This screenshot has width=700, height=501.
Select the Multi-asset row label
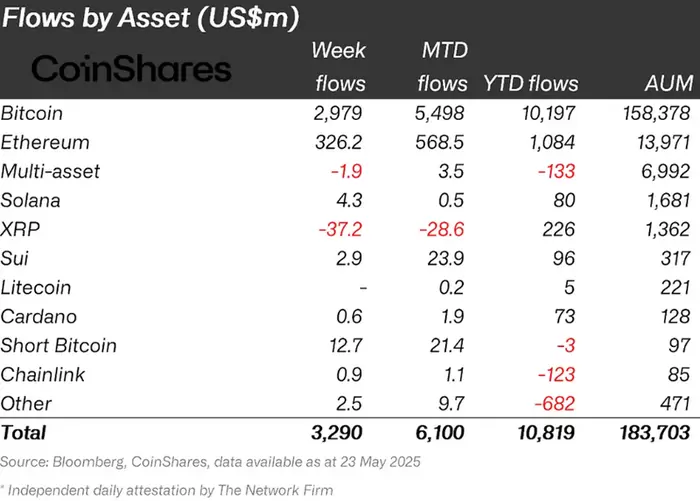[x=51, y=171]
